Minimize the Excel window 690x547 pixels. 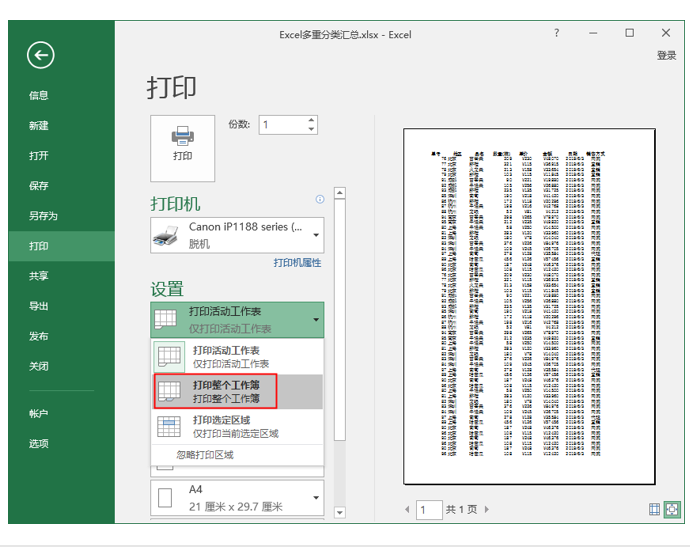[593, 33]
